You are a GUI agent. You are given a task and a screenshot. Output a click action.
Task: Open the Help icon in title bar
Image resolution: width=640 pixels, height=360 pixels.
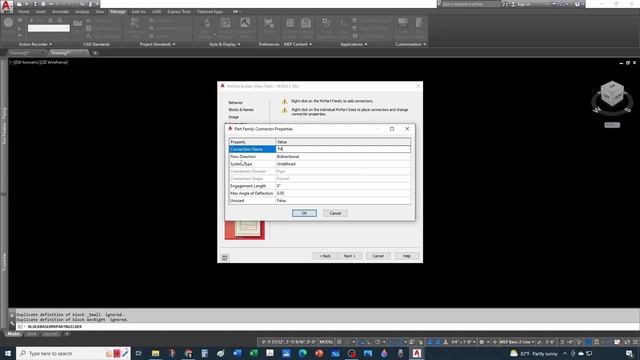coord(577,4)
